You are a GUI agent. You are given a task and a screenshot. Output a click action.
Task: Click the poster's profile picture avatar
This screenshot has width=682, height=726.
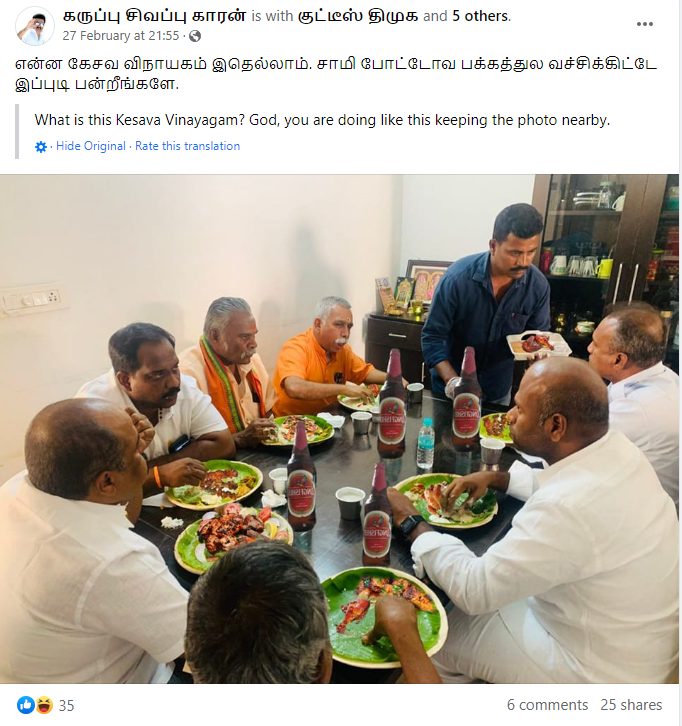pyautogui.click(x=34, y=26)
